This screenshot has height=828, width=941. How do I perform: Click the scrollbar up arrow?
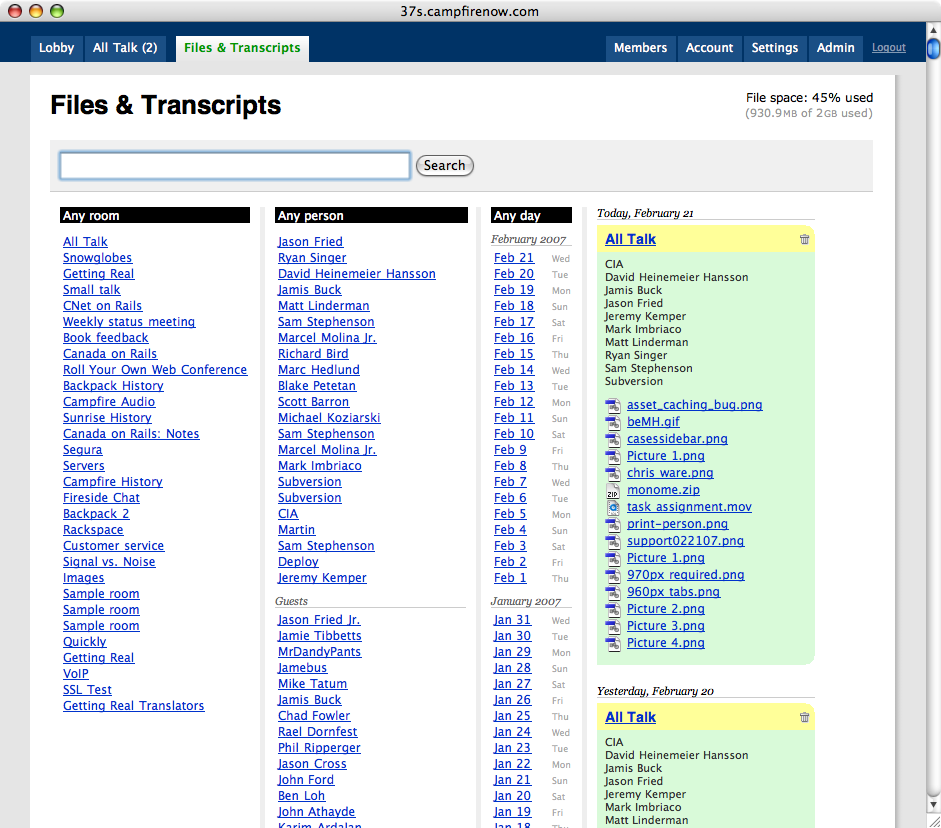tap(933, 29)
